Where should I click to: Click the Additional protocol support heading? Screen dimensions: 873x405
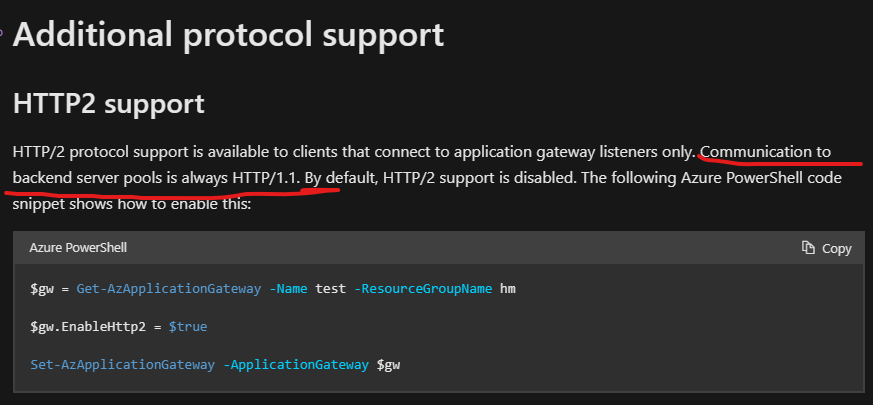(228, 35)
